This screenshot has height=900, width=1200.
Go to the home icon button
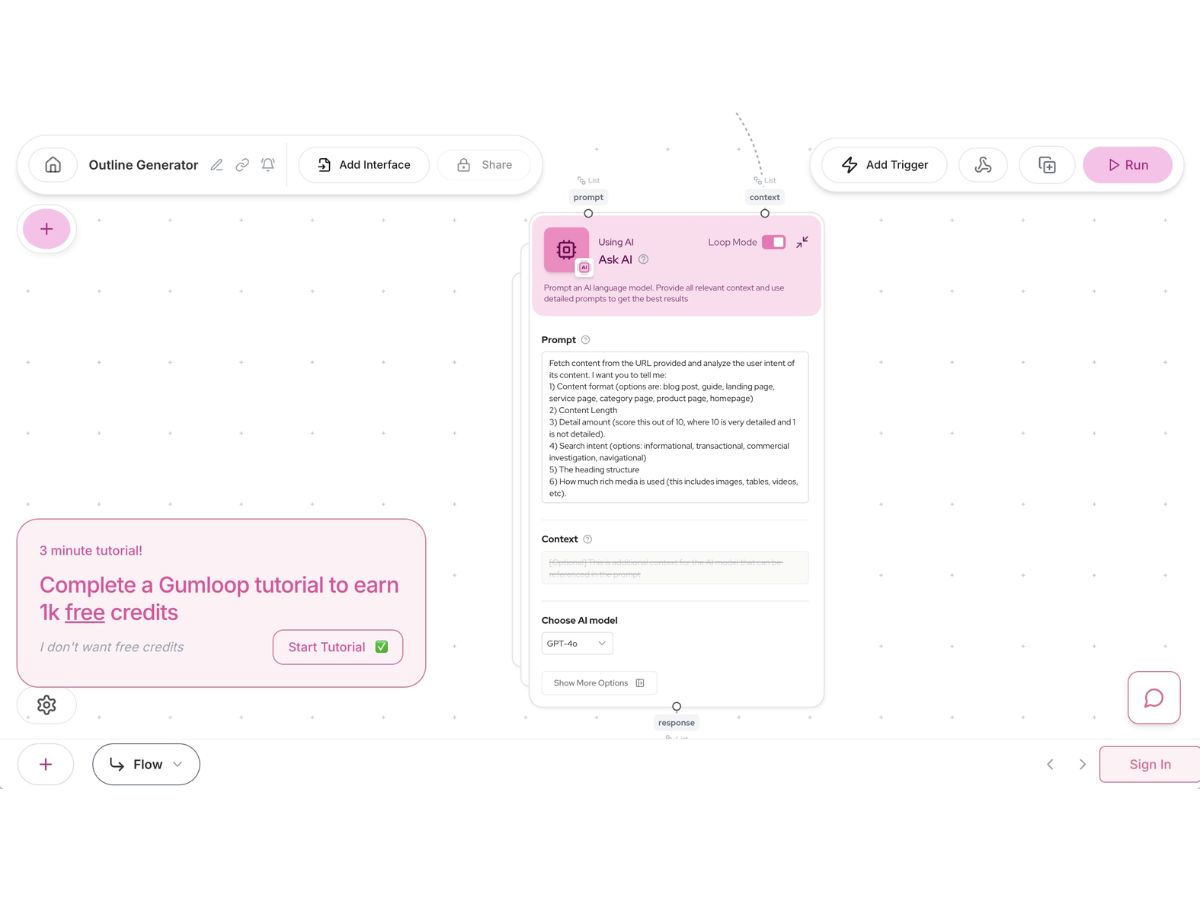point(53,165)
